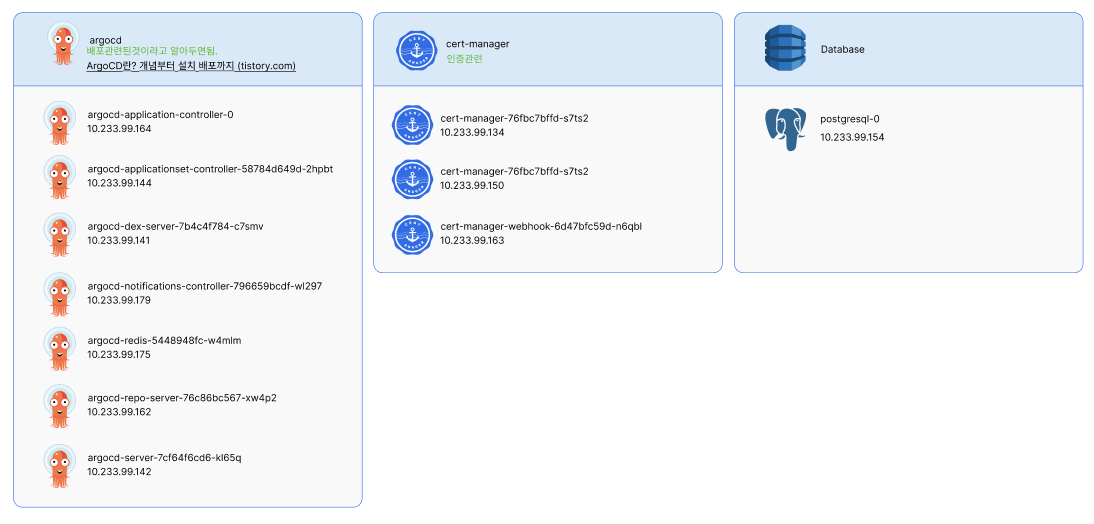Select cert-manager-76fbc7bffd-s7ts2 name above 10.233.99.150
The height and width of the screenshot is (524, 1094).
[x=514, y=172]
